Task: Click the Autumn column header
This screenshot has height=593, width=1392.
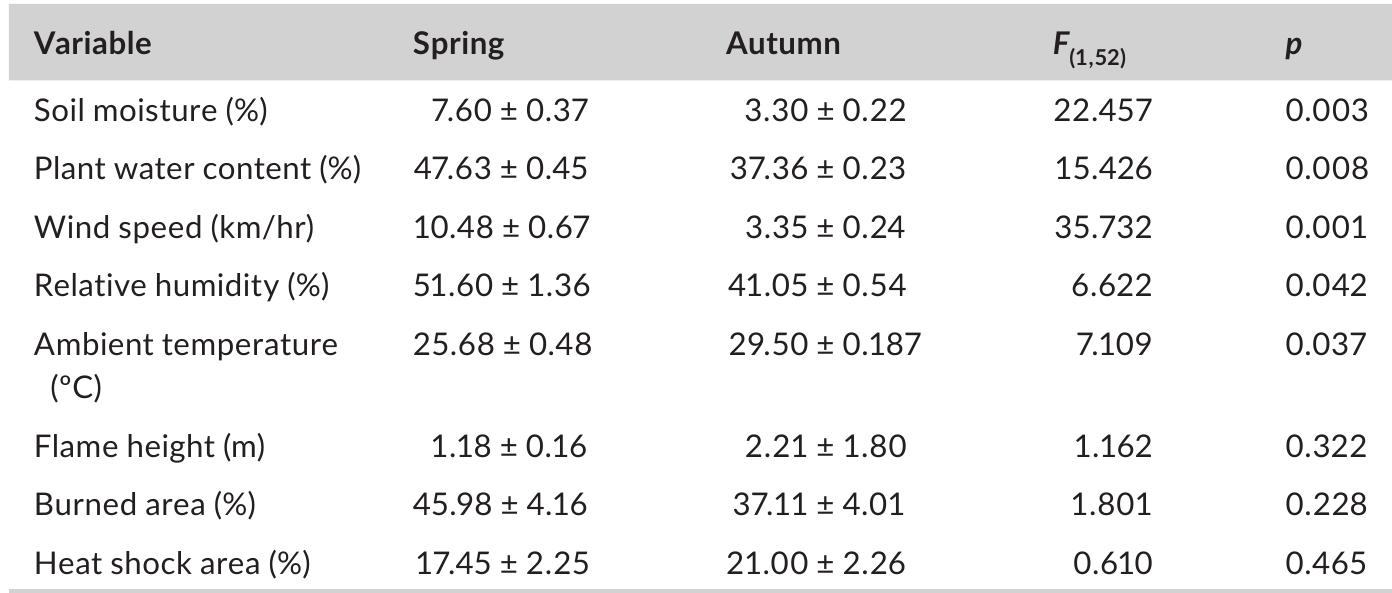Action: click(783, 43)
